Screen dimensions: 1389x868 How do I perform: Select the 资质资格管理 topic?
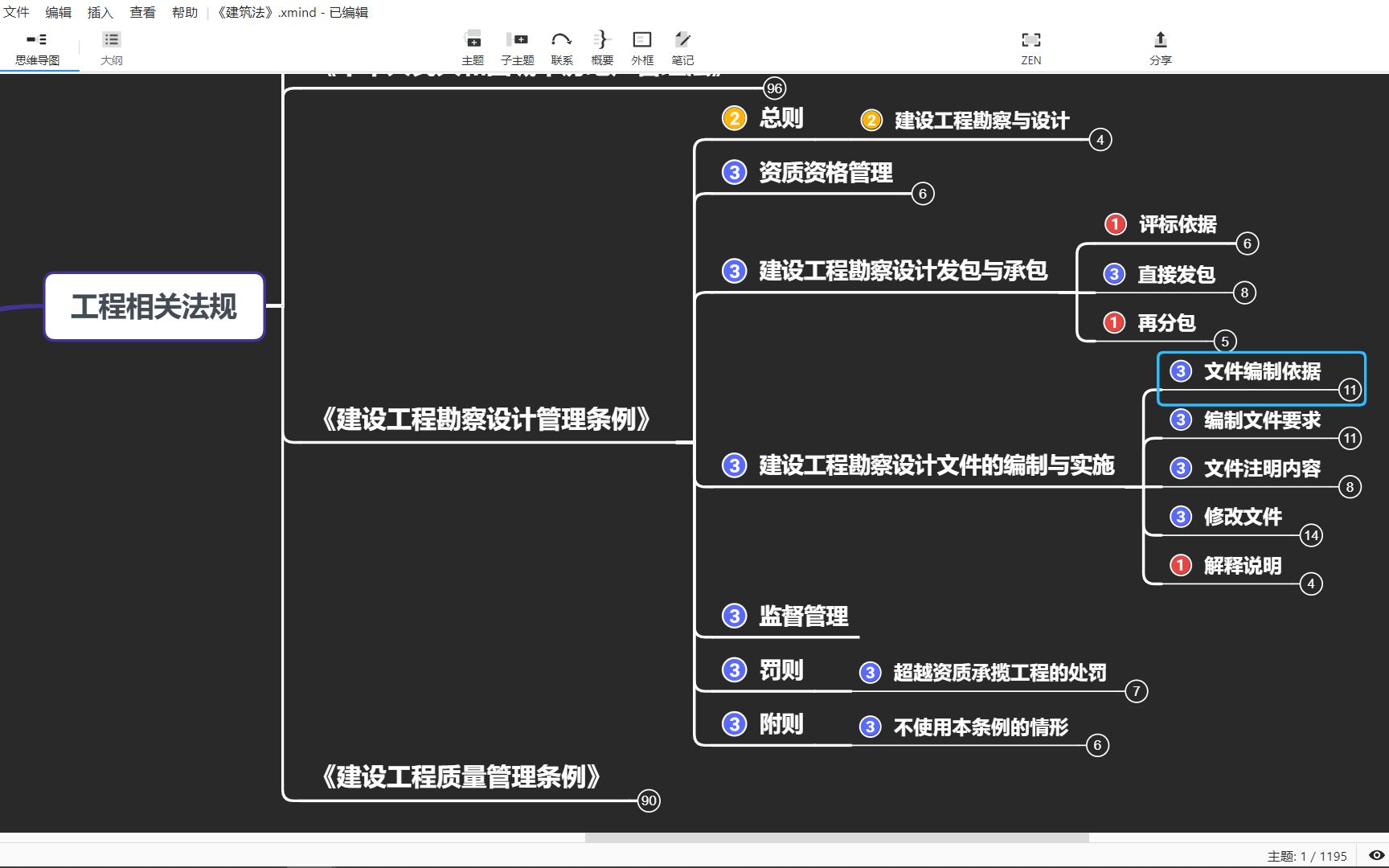pos(826,172)
